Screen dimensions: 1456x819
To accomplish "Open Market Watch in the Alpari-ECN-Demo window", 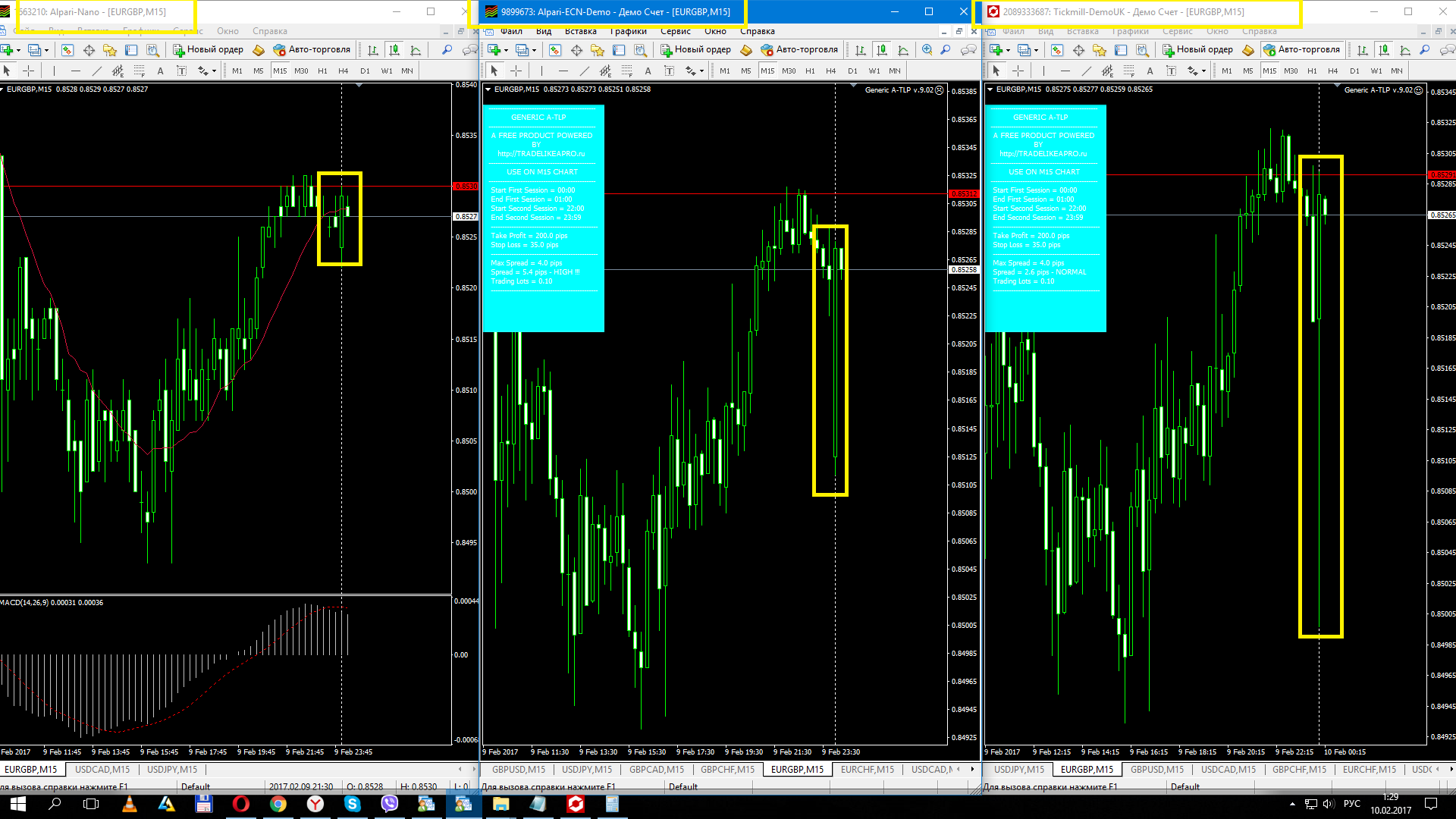I will coord(555,50).
